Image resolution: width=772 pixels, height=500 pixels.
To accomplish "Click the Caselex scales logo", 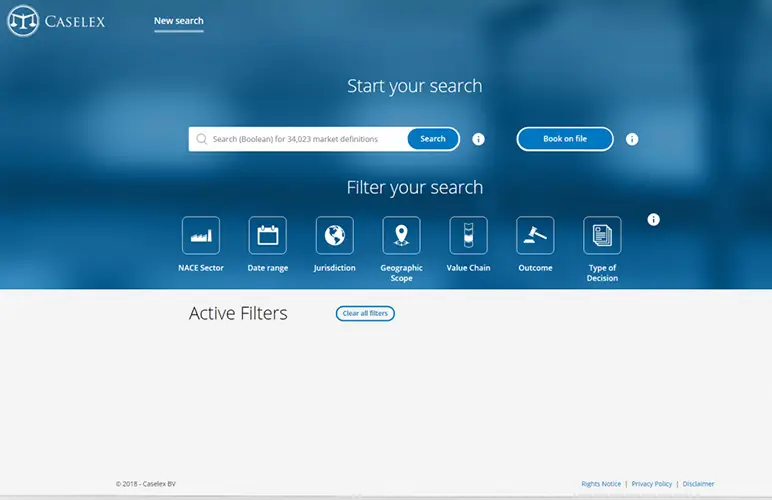I will 23,20.
